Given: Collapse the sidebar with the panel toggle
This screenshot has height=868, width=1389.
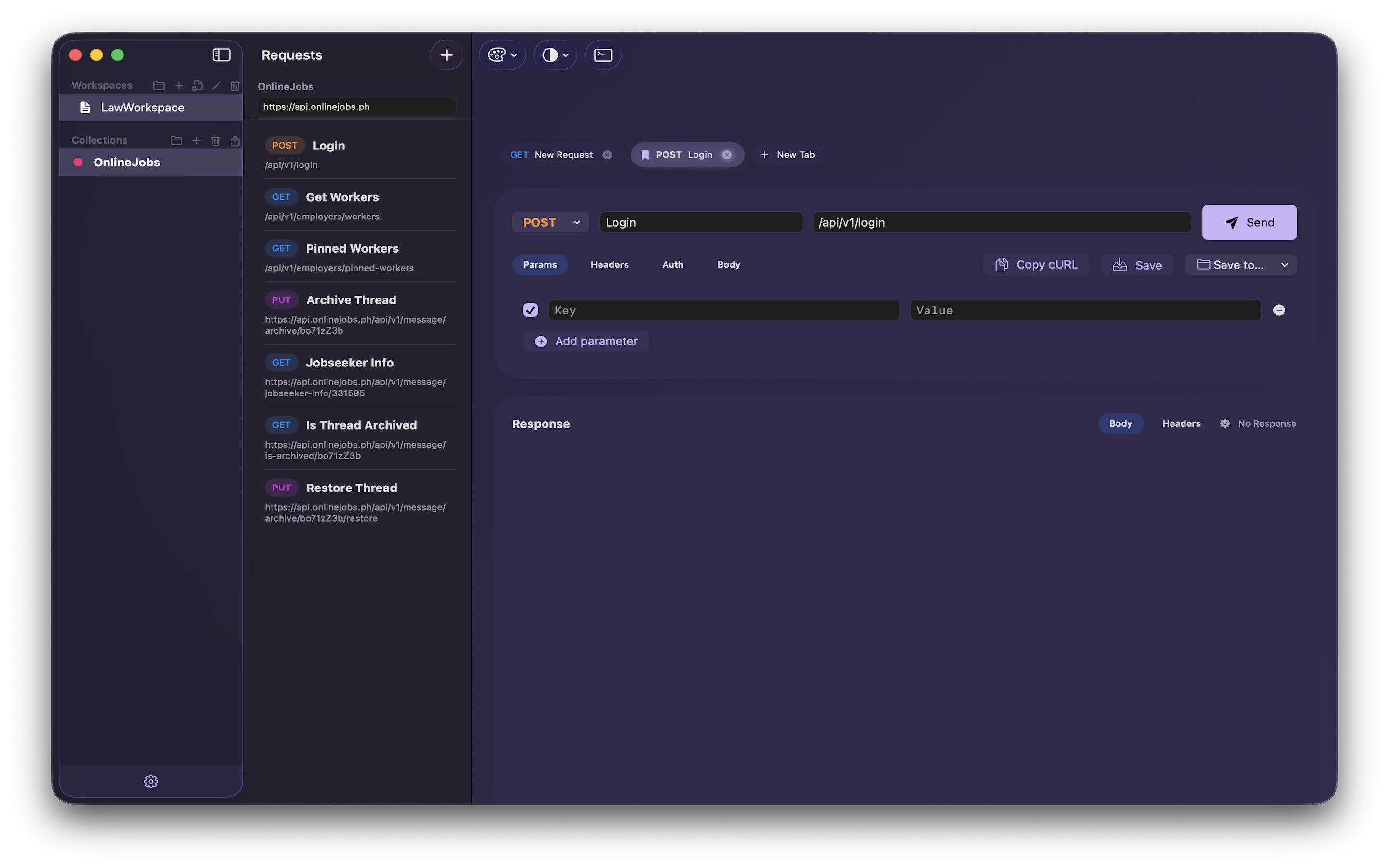Looking at the screenshot, I should (x=221, y=54).
